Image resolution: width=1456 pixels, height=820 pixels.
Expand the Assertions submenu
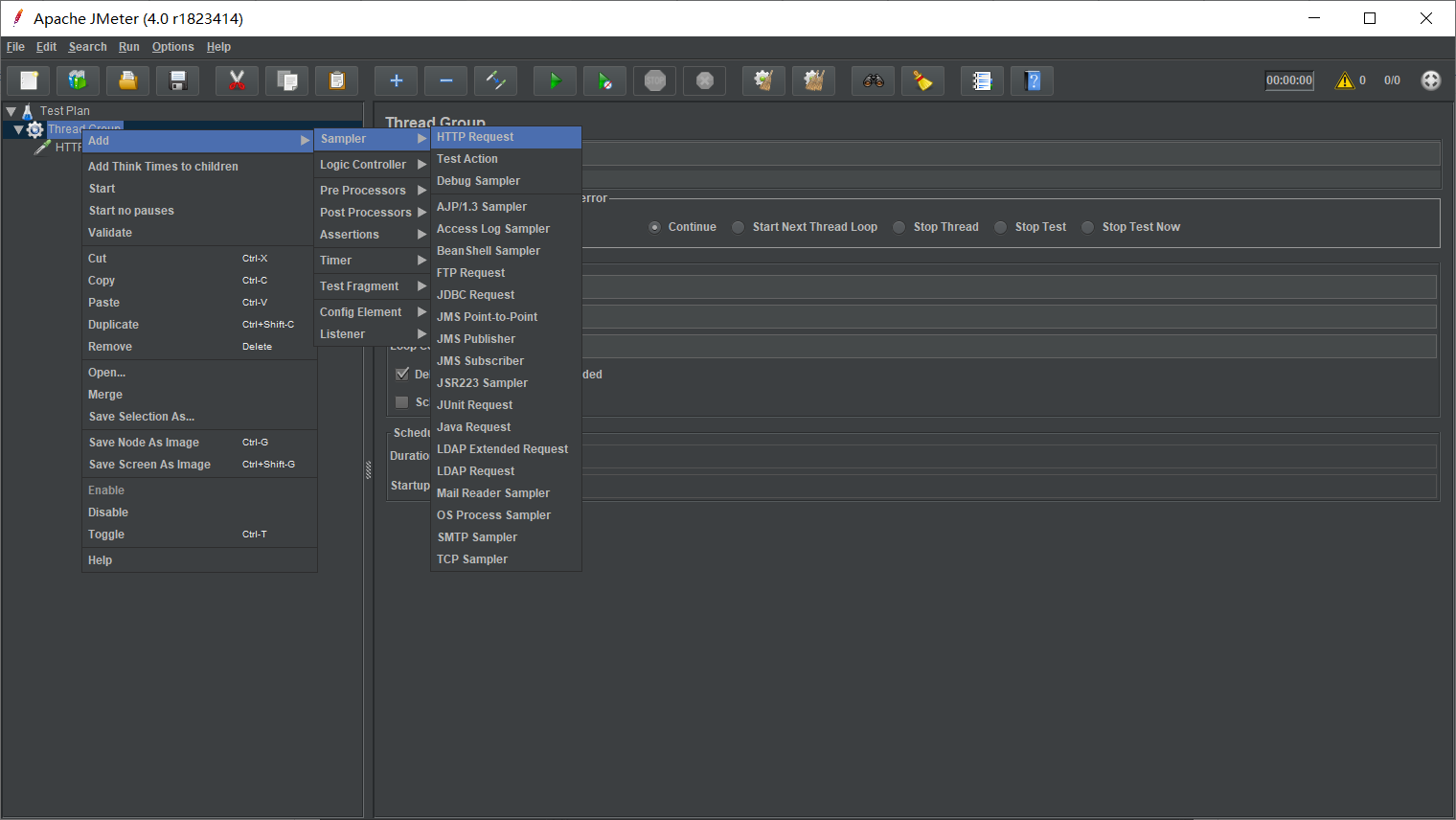coord(372,235)
